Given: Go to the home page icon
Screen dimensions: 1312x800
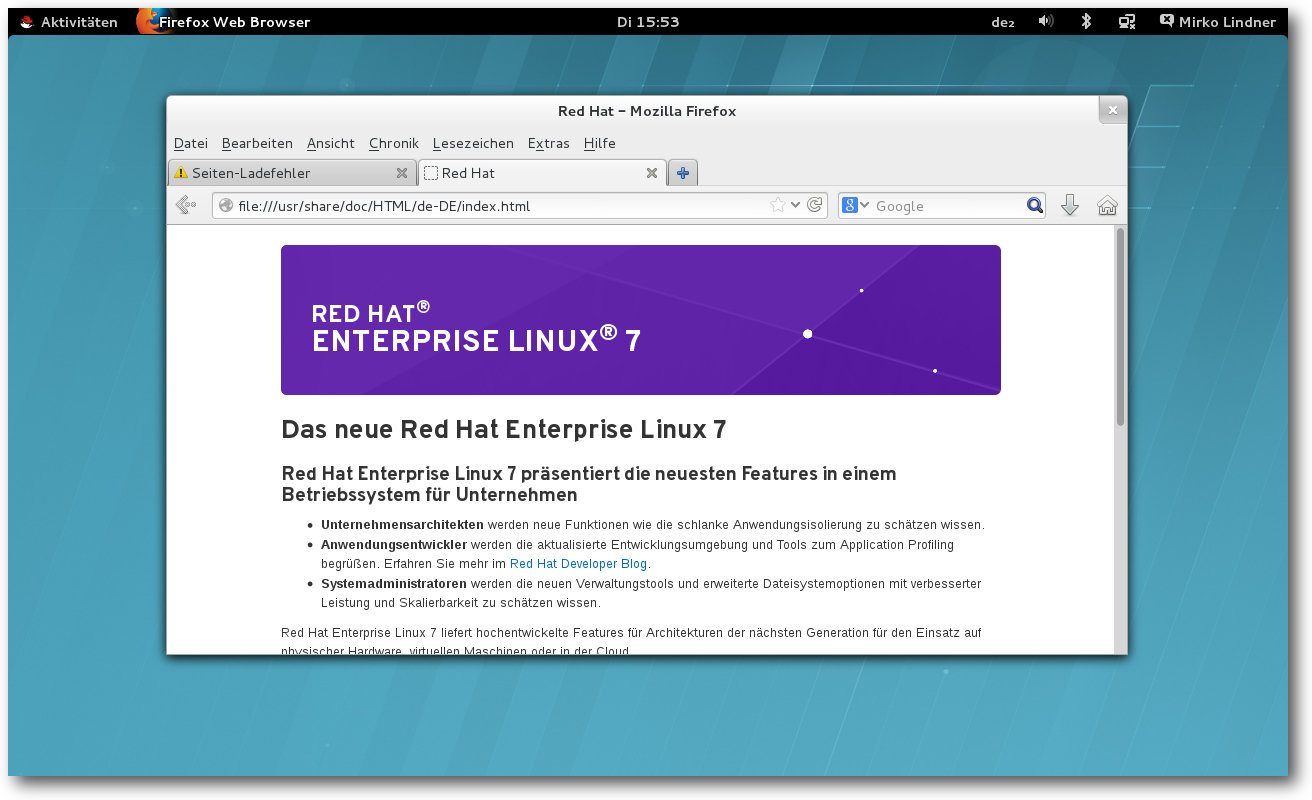Looking at the screenshot, I should [x=1107, y=205].
